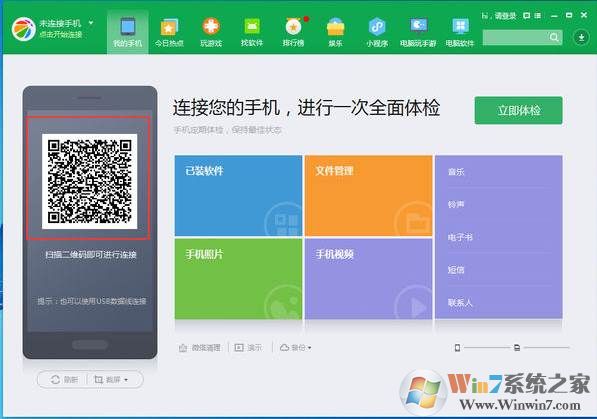Image resolution: width=597 pixels, height=419 pixels.
Task: Open the feedback chat icon
Action: click(x=527, y=16)
